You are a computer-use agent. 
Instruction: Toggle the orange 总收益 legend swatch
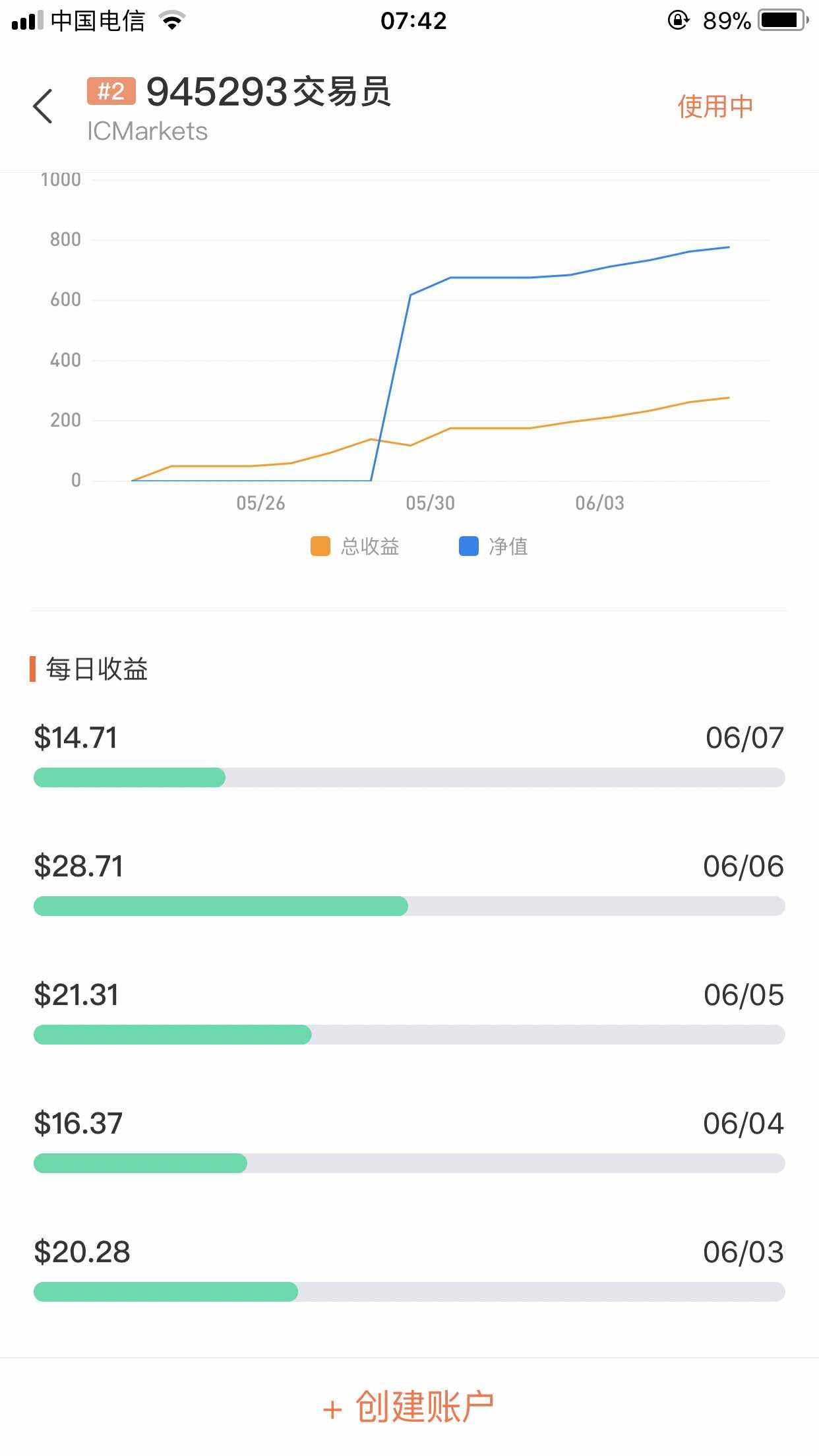click(x=320, y=547)
